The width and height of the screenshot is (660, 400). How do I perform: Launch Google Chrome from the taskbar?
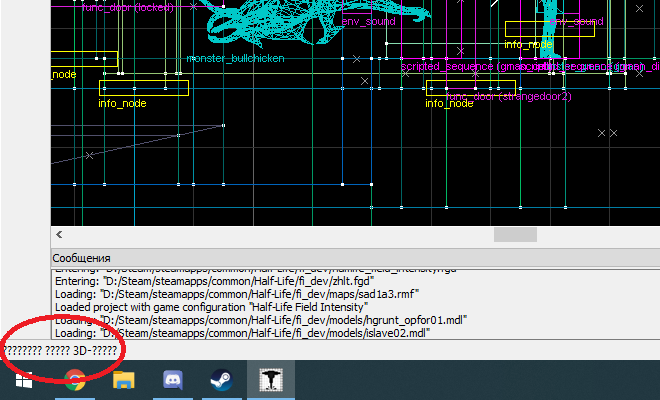click(73, 380)
